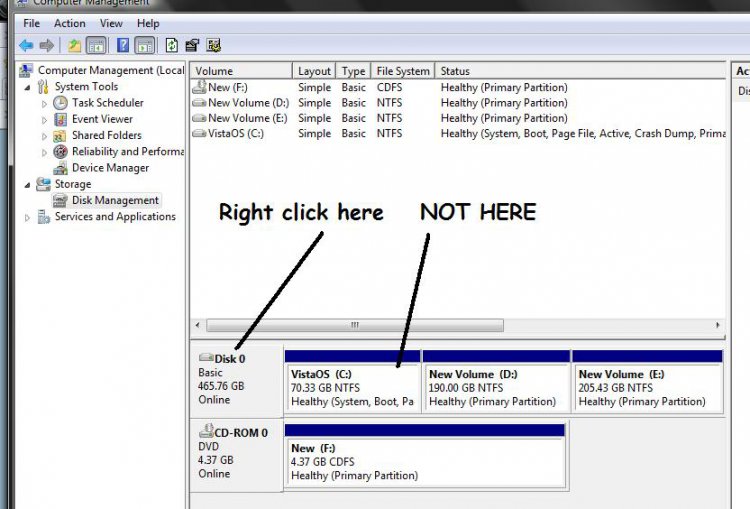Click the Up one level folder icon

[x=74, y=45]
